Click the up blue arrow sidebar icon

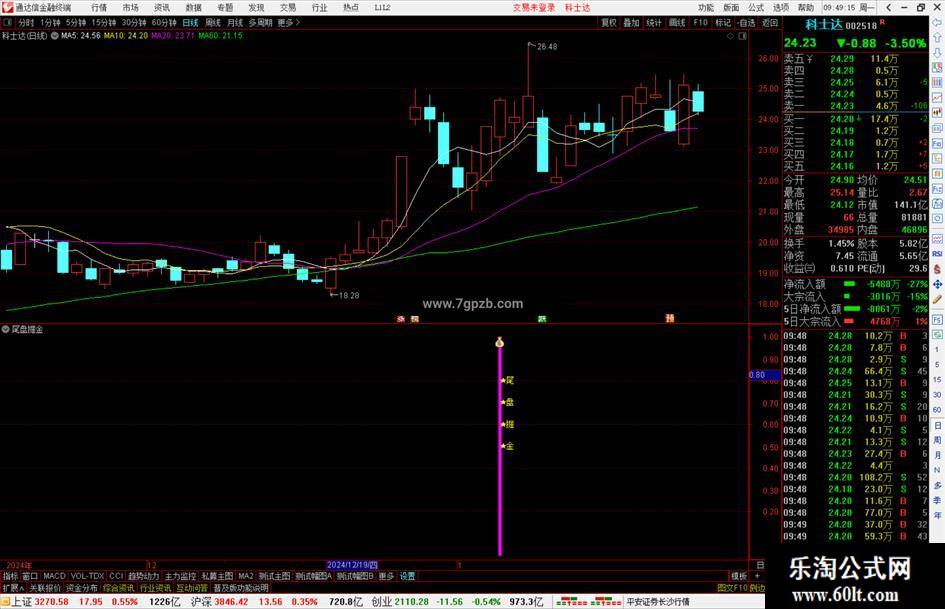point(937,37)
